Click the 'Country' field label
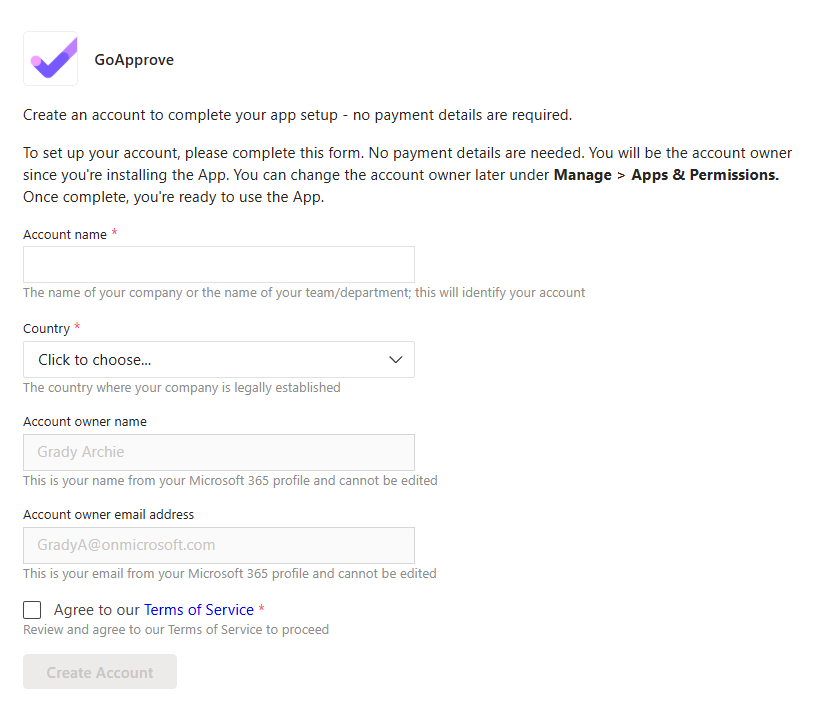Screen dimensions: 819x720 click(x=46, y=329)
